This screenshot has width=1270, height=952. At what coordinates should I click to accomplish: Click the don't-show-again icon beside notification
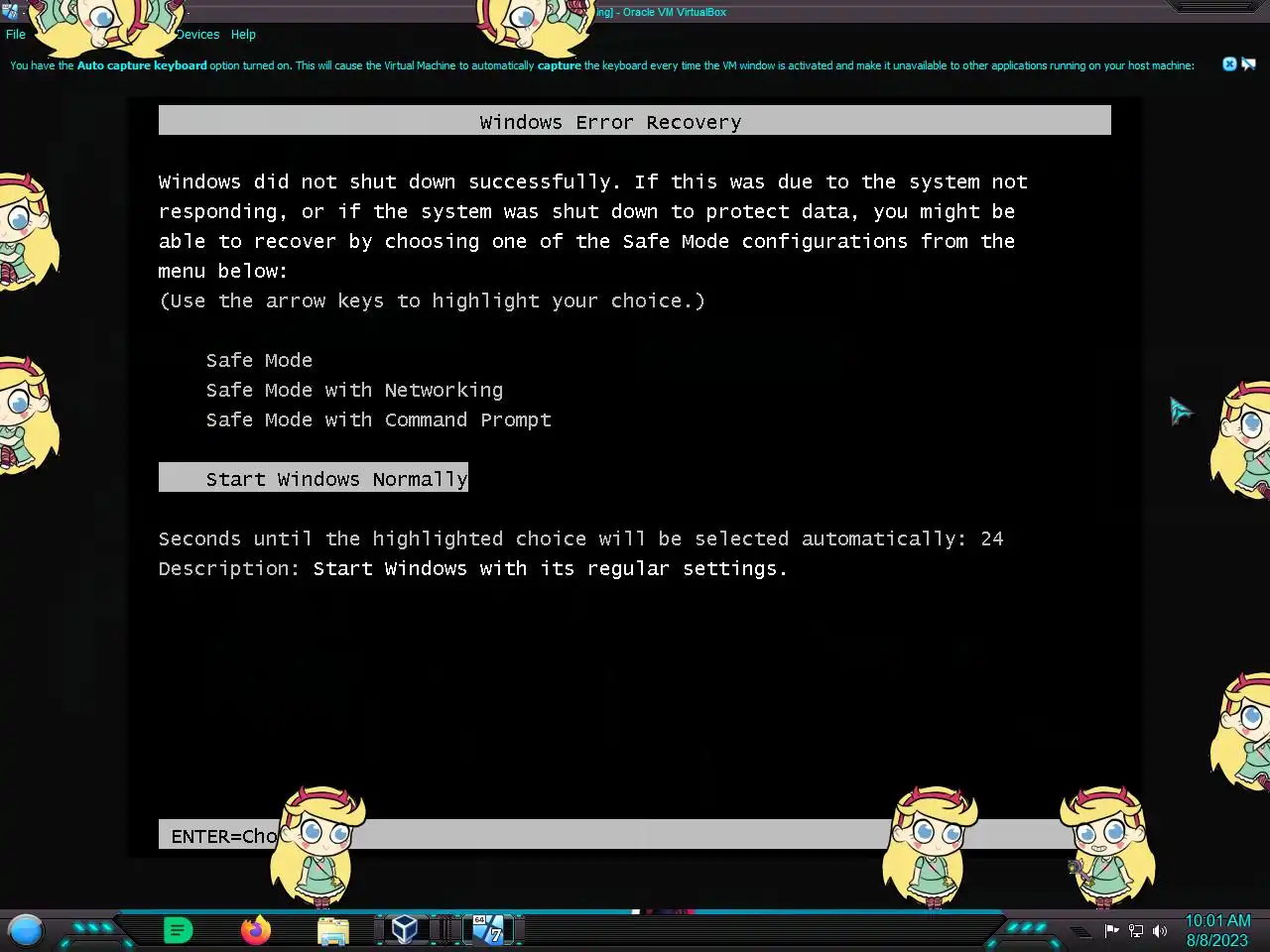(1248, 64)
